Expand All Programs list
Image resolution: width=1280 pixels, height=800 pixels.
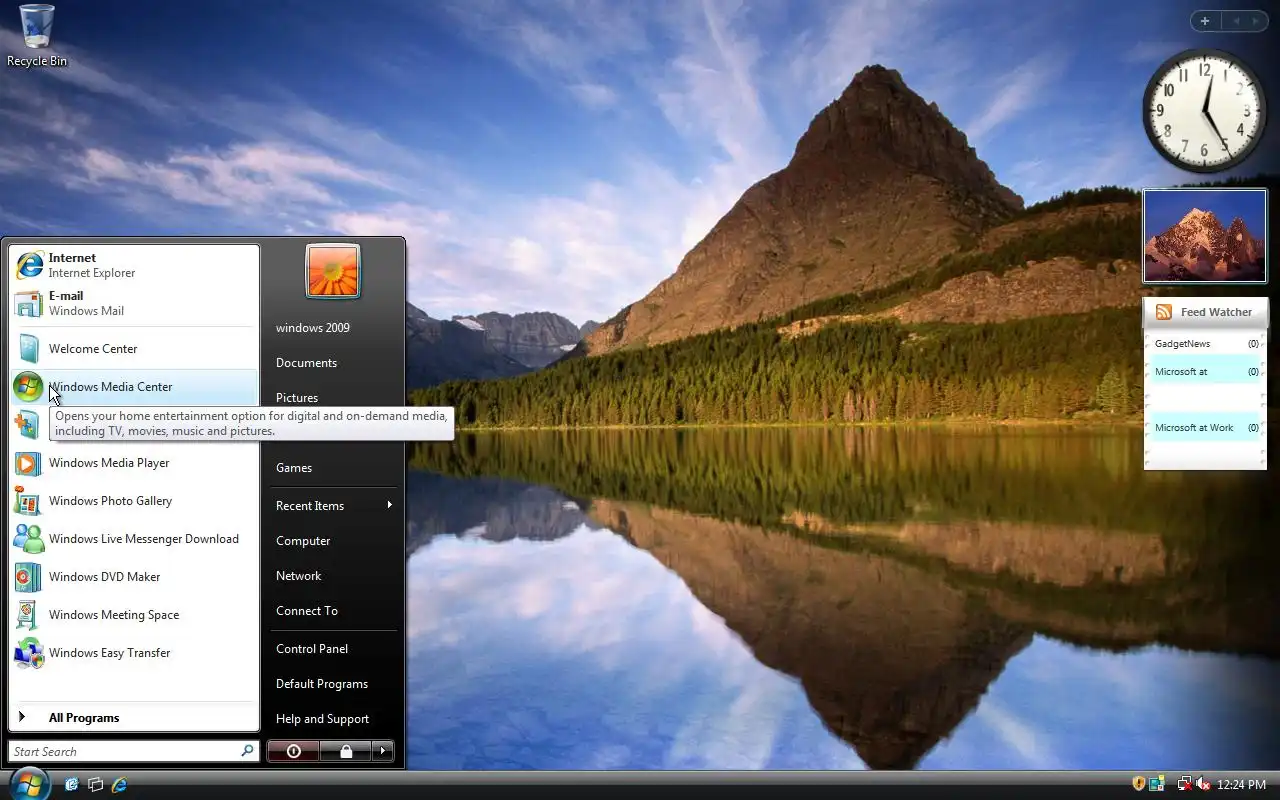tap(134, 718)
